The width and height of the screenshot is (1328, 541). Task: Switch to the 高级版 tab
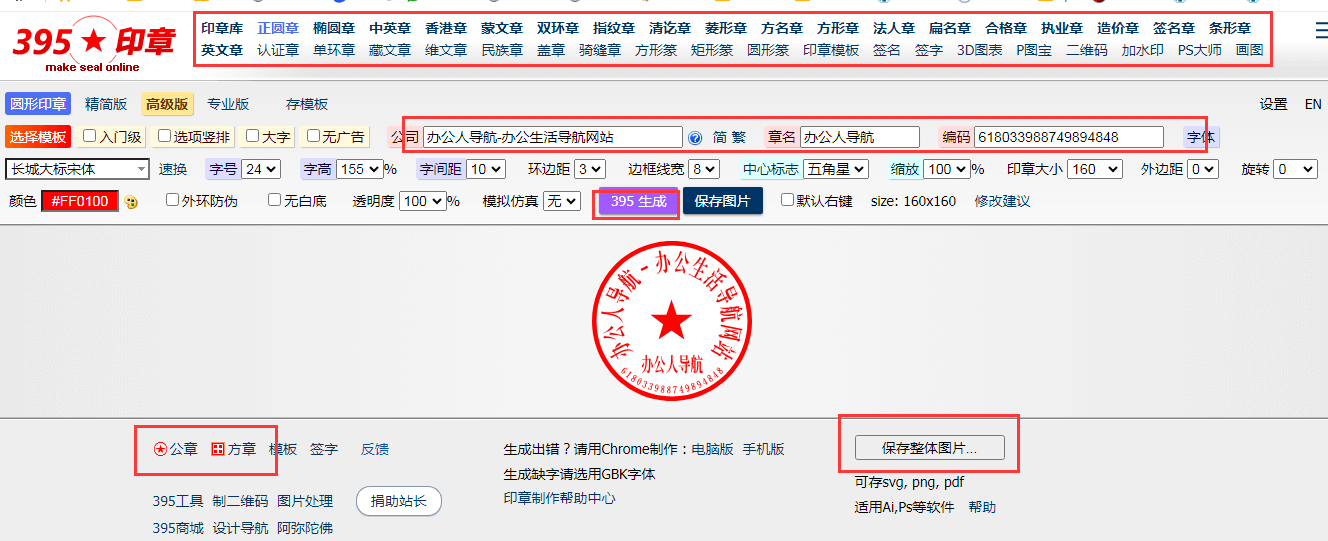point(167,104)
